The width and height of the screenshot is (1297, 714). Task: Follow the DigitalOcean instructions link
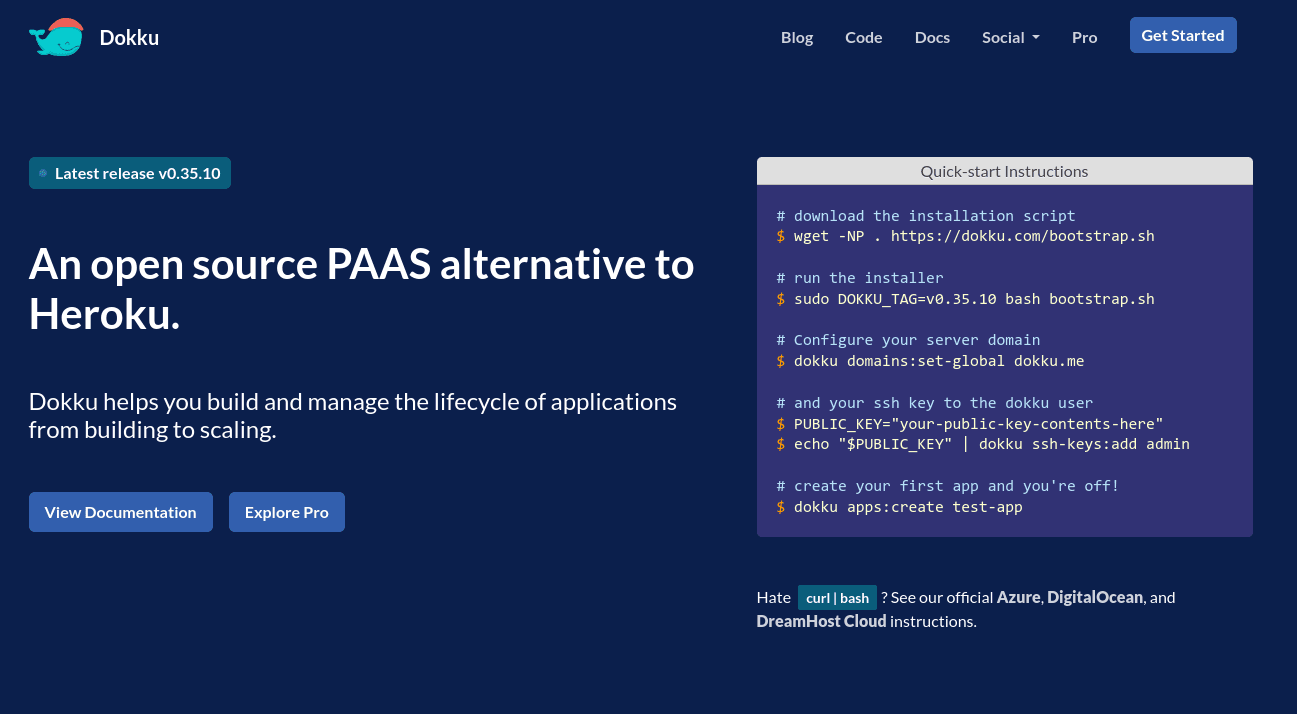(1094, 597)
